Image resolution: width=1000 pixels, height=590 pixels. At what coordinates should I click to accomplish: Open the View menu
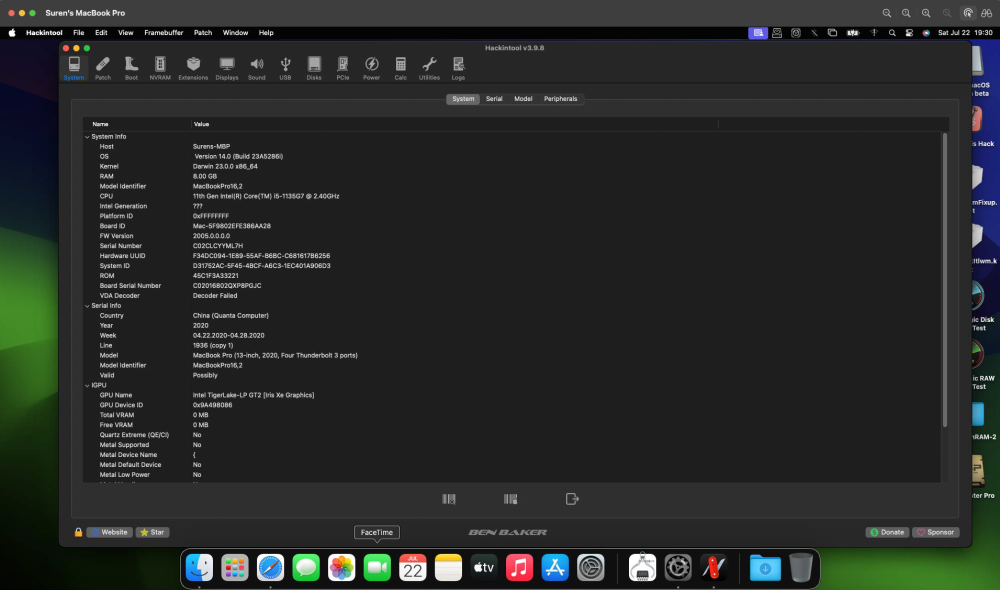(x=126, y=33)
